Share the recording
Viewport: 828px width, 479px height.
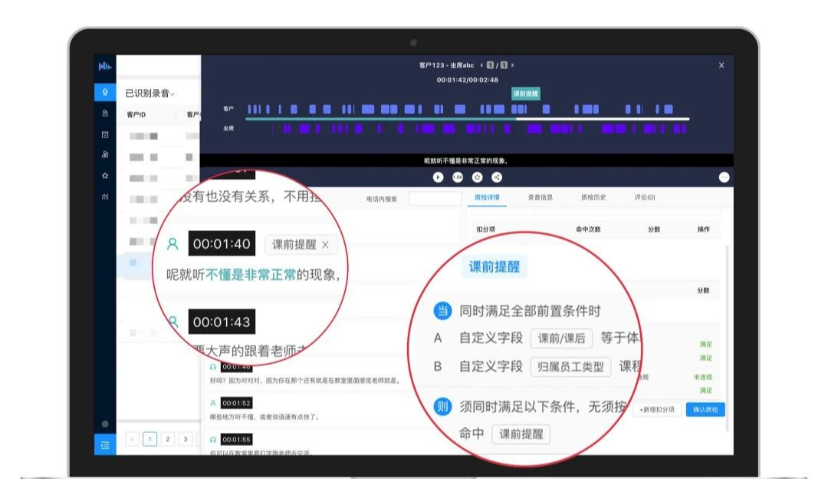497,177
